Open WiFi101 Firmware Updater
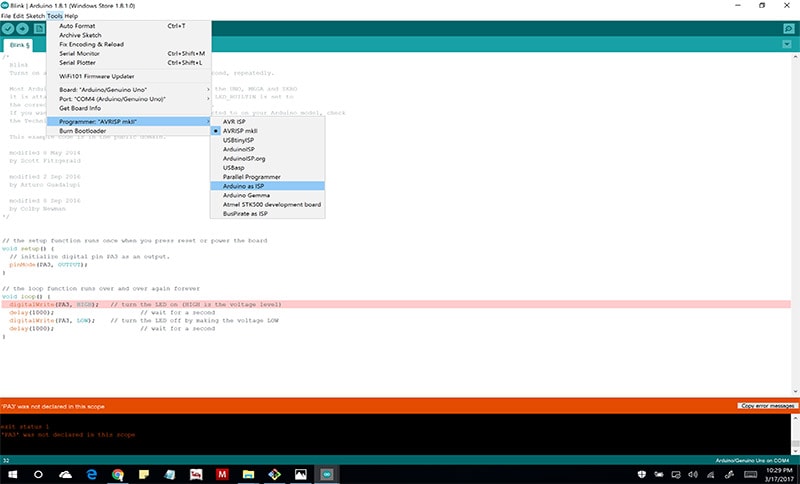800x484 pixels. click(x=129, y=76)
